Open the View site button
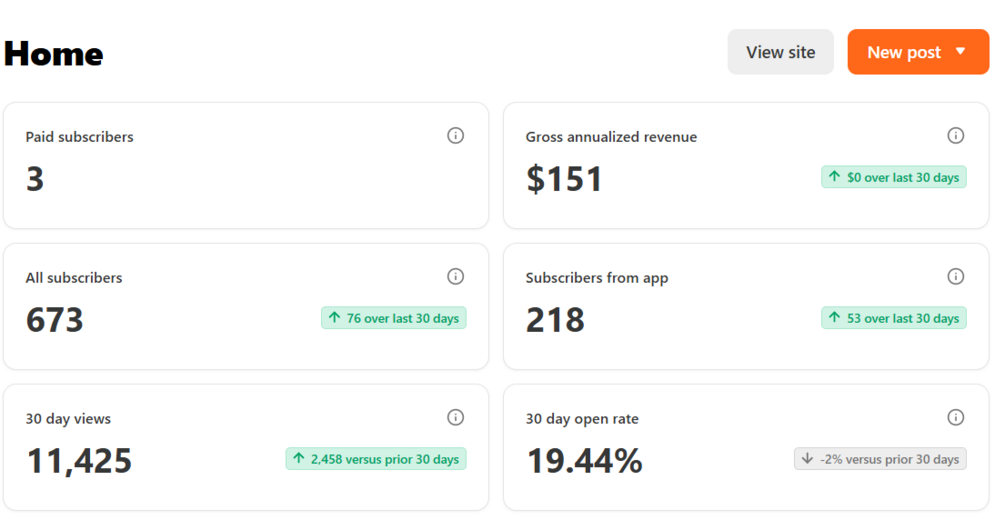Viewport: 1005px width, 520px height. 780,52
